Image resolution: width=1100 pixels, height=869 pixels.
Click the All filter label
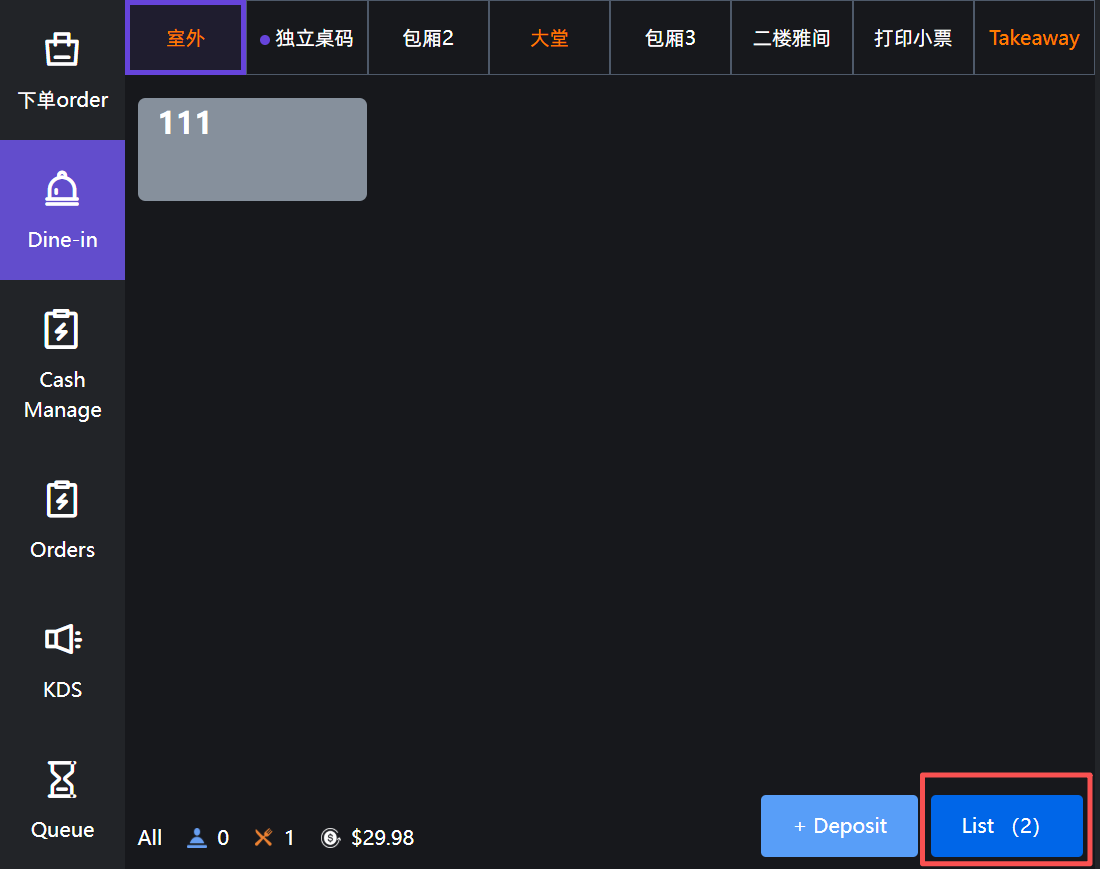point(150,838)
